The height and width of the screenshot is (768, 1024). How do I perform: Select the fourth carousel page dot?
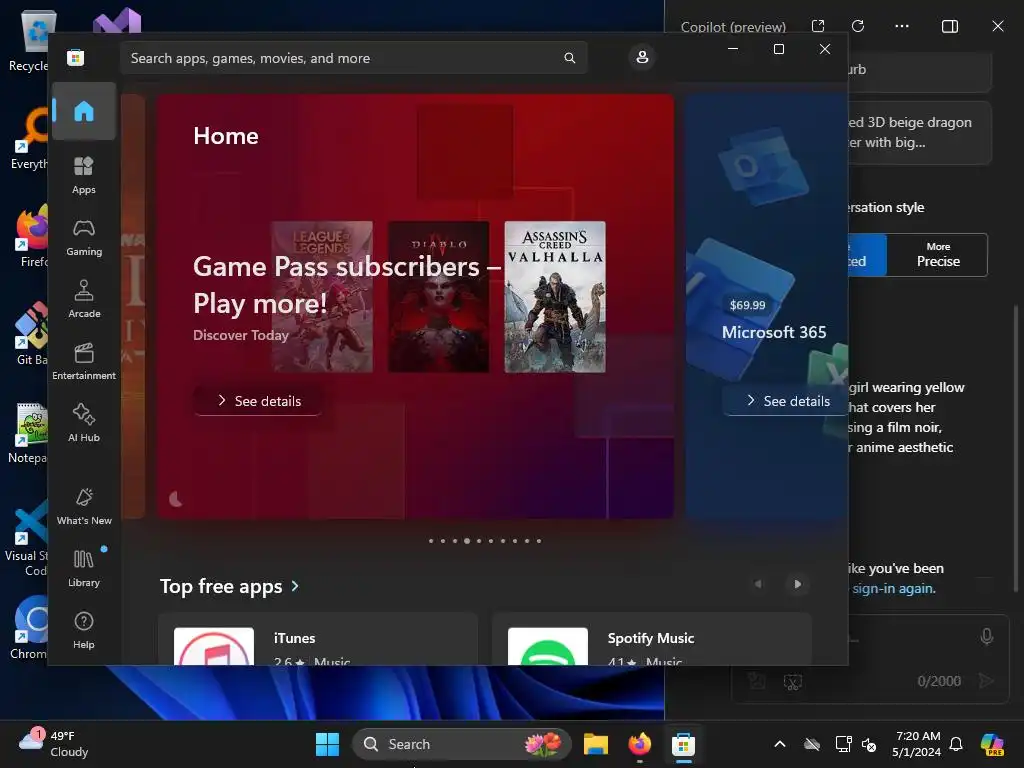click(x=467, y=541)
